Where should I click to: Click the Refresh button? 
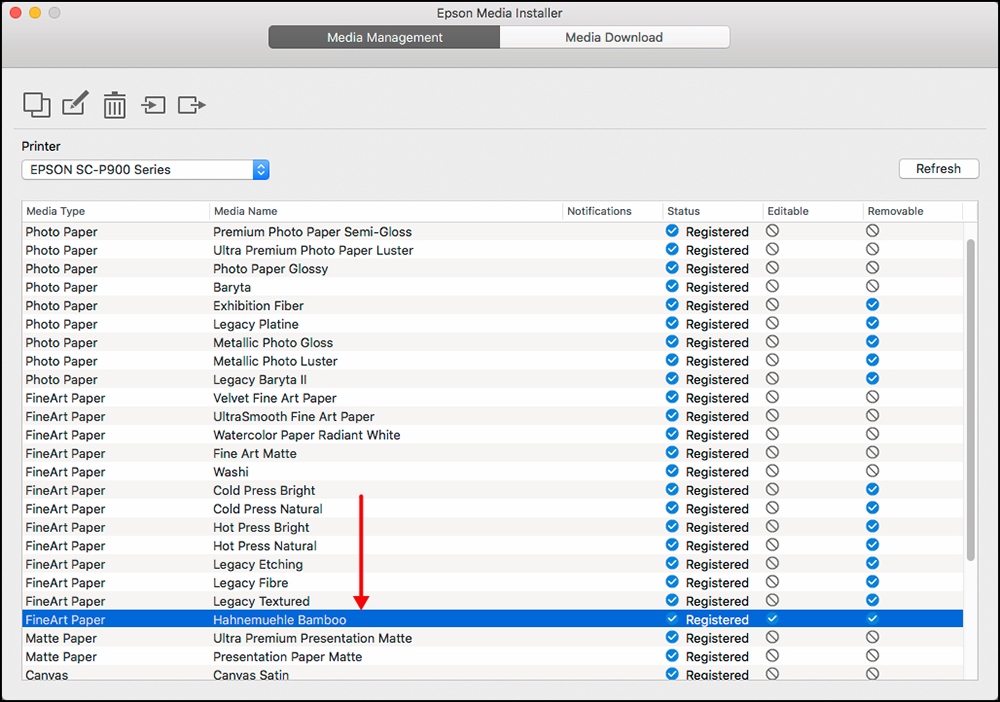click(938, 169)
